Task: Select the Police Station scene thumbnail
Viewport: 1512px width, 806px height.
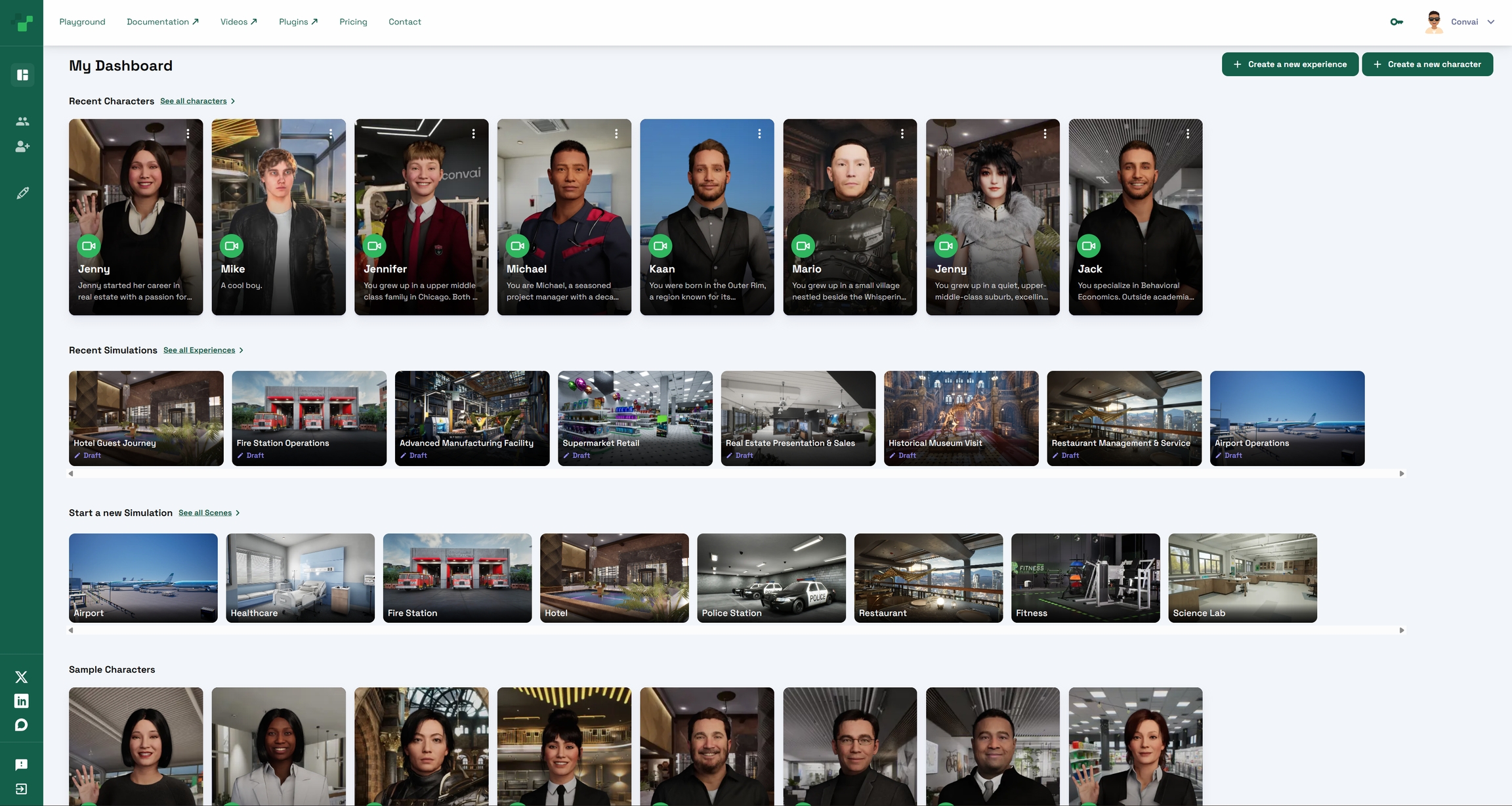Action: point(771,578)
